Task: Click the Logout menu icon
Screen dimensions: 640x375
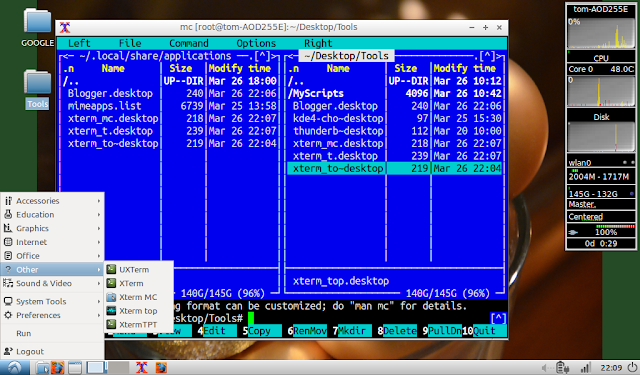Action: (8, 351)
